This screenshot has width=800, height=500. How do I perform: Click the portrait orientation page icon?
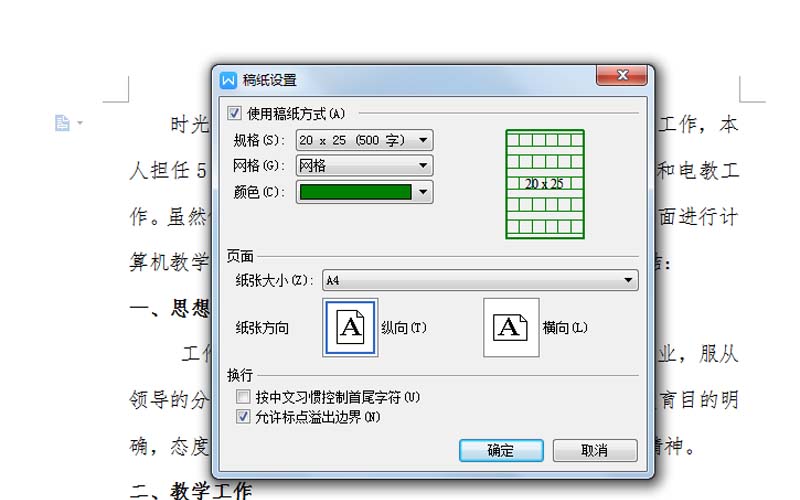tap(350, 327)
